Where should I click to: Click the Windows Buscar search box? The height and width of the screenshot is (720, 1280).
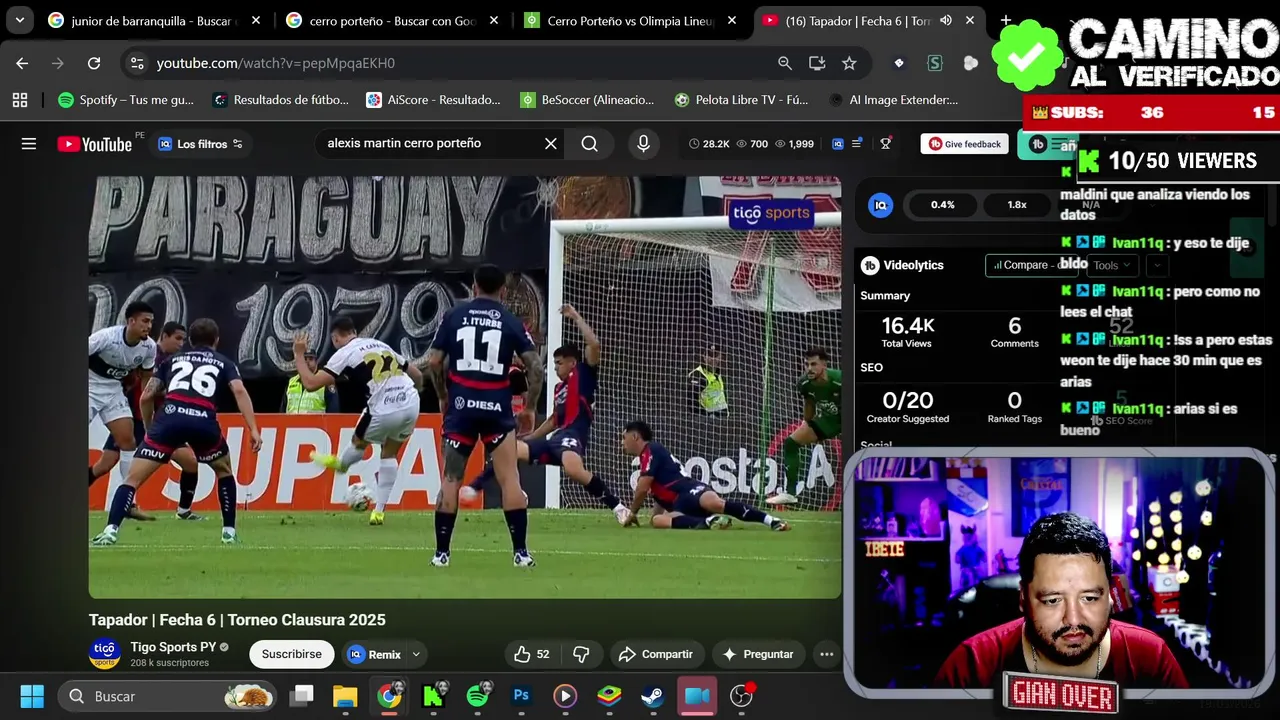tap(166, 696)
